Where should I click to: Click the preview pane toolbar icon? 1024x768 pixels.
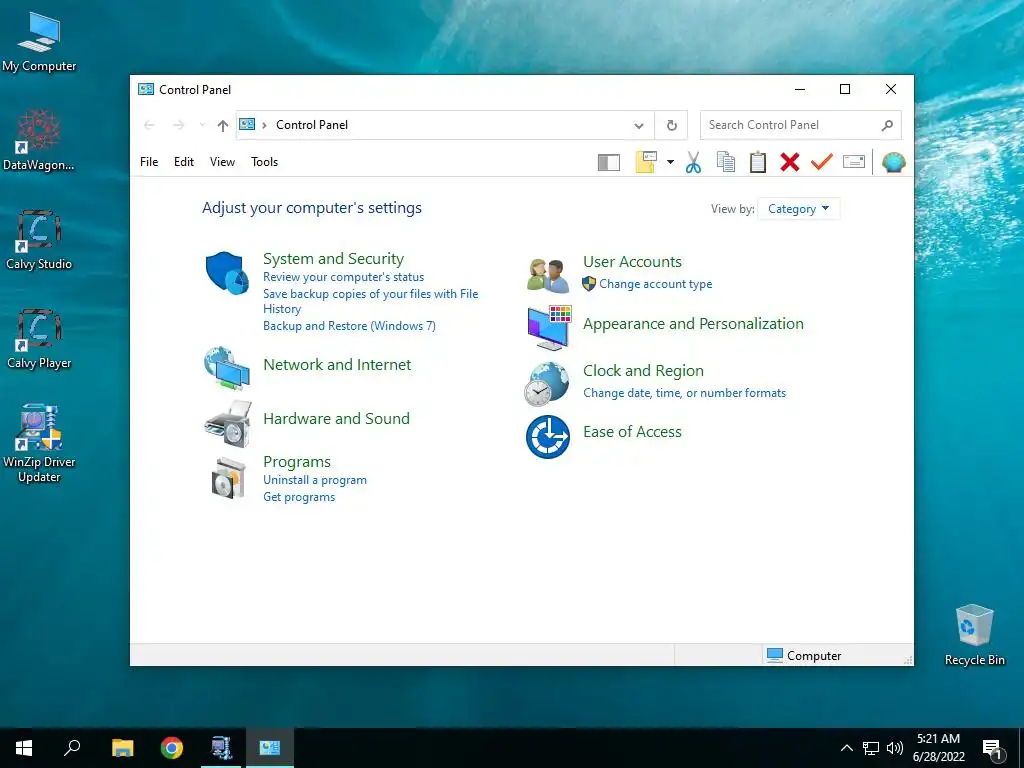tap(609, 162)
